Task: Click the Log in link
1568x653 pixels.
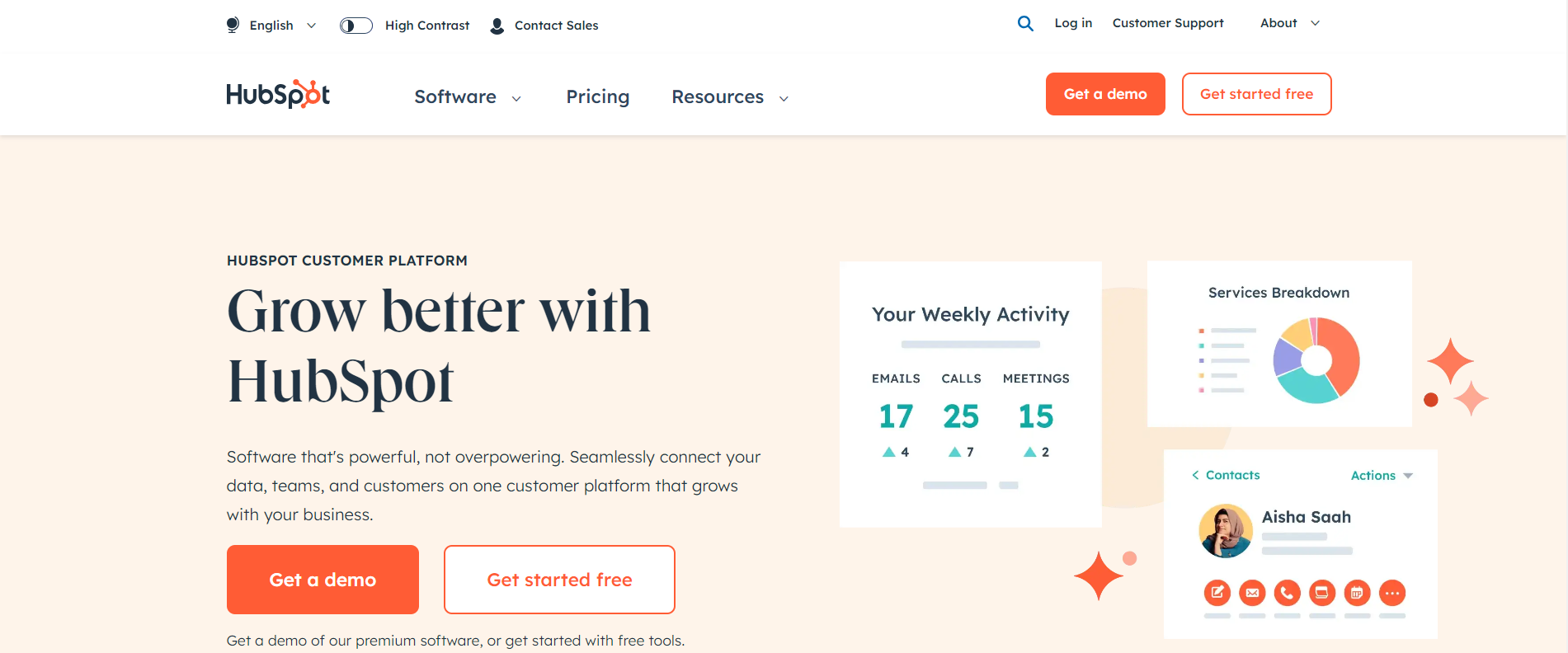Action: (x=1072, y=23)
